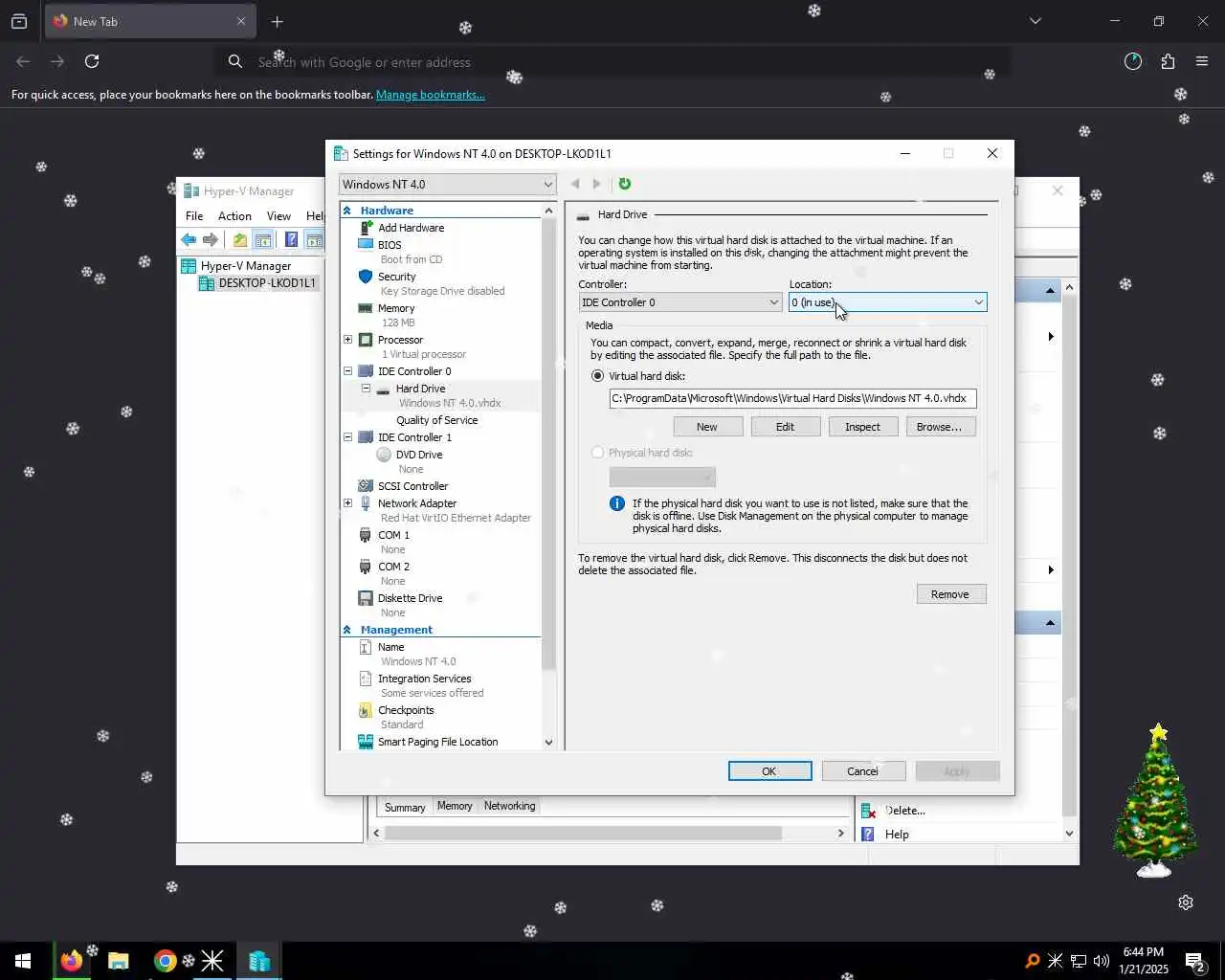Select DESKTOP-LKOD1L1 in Hyper-V Manager tree
Screen dimensions: 1225x980
pos(266,283)
